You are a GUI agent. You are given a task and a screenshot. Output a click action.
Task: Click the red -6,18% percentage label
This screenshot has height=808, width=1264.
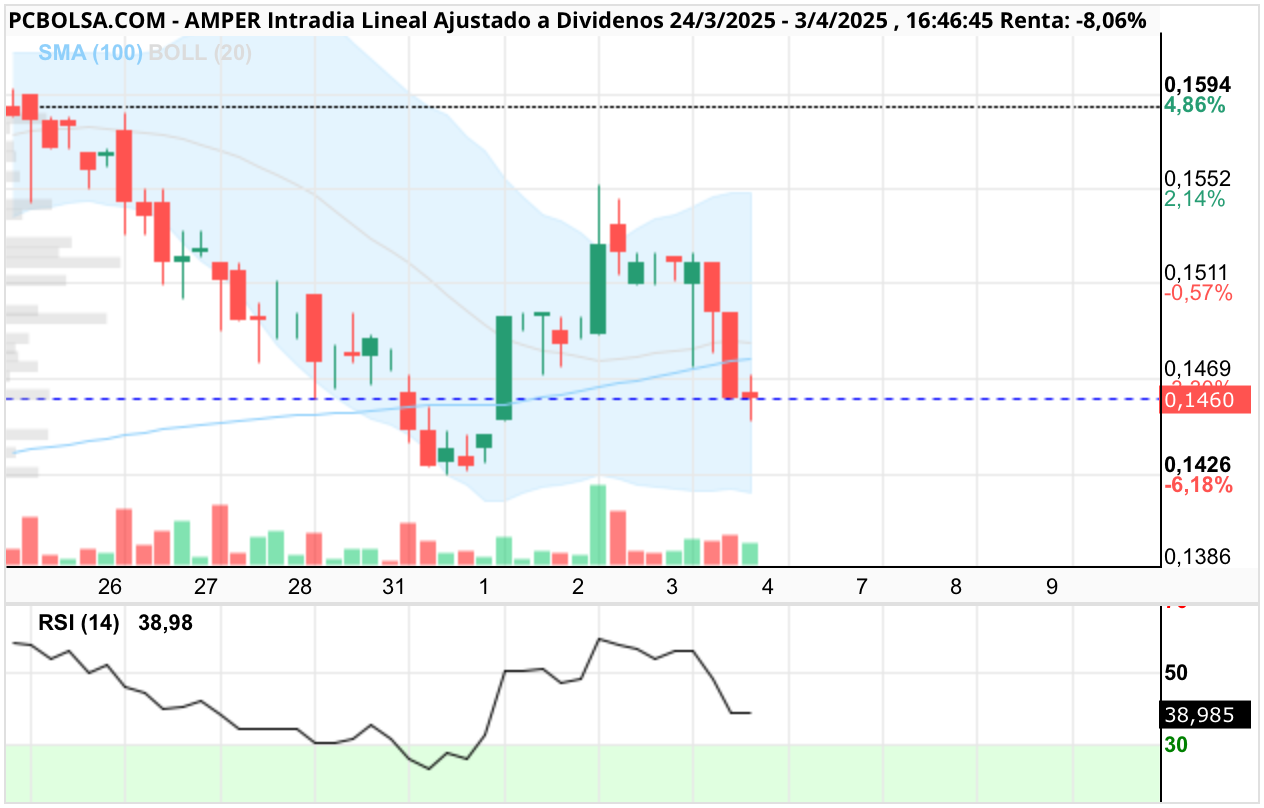(x=1198, y=485)
